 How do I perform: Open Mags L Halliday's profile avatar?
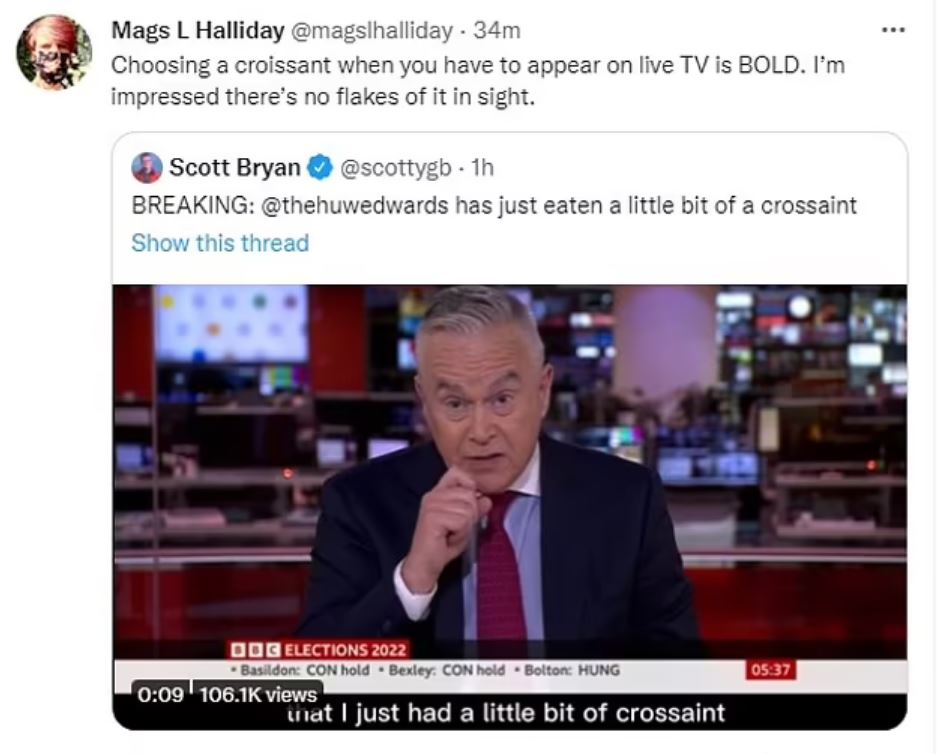pyautogui.click(x=54, y=52)
